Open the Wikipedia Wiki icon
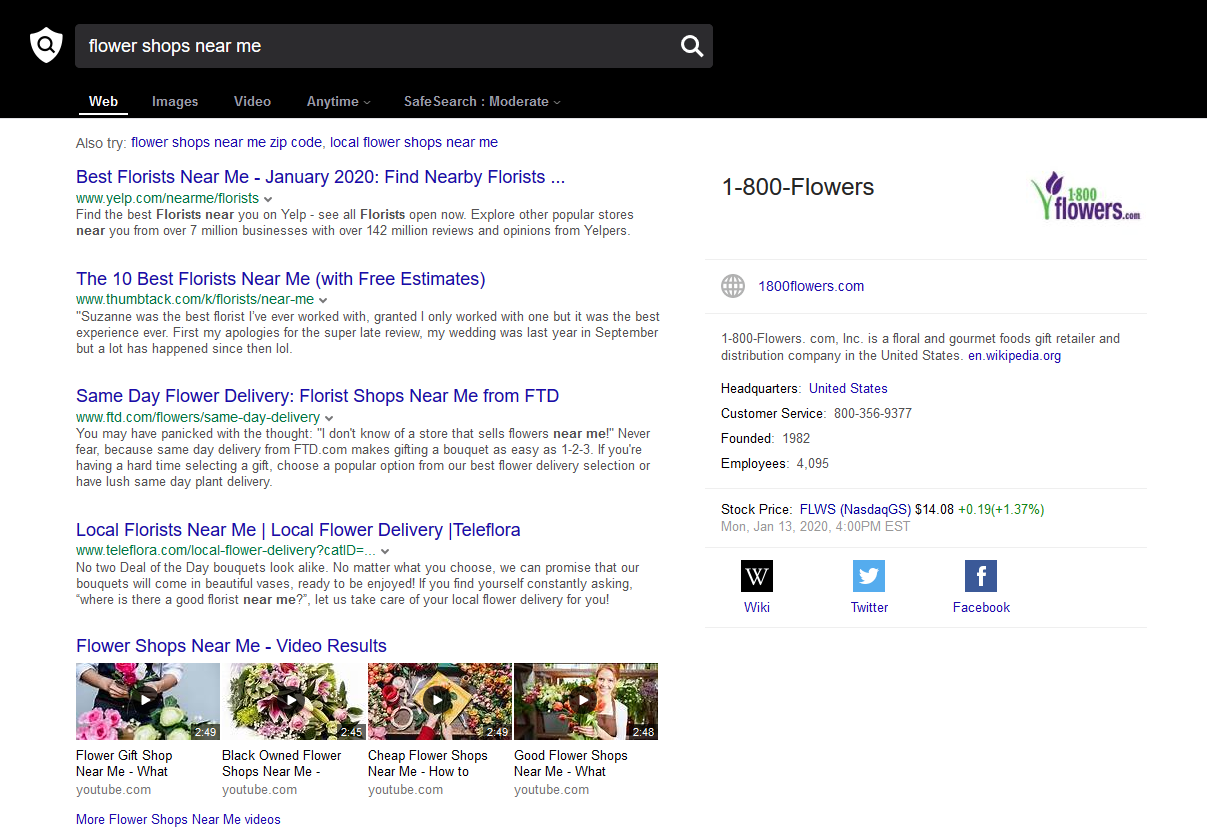Screen dimensions: 1207x837 point(757,576)
